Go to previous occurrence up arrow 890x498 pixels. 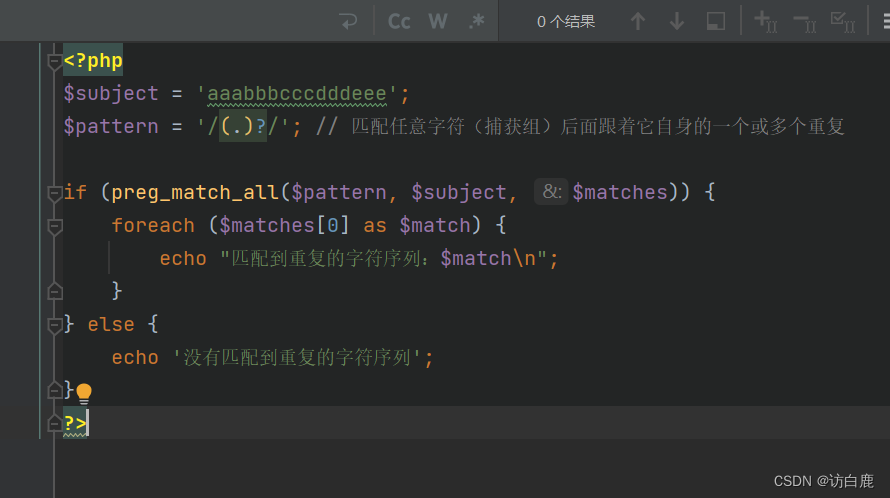point(638,22)
